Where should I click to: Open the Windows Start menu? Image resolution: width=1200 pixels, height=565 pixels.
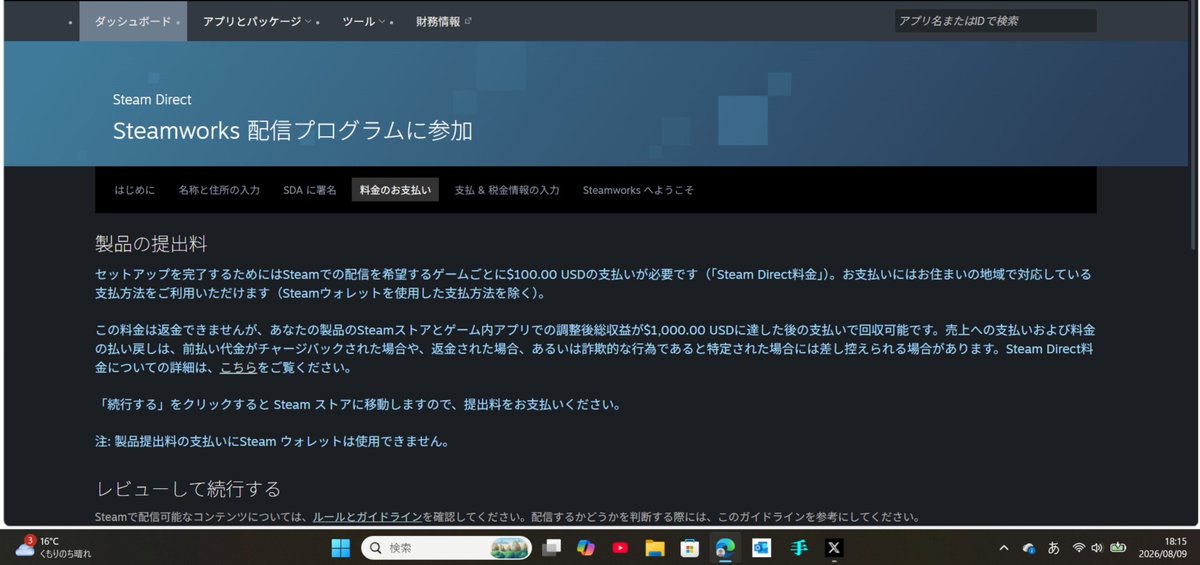[340, 548]
